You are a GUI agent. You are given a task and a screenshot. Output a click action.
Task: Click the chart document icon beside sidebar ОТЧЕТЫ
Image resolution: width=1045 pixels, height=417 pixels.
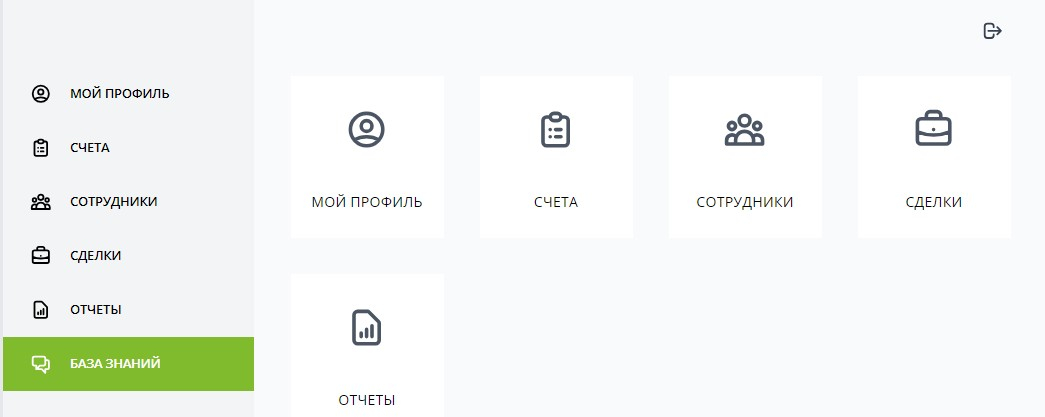41,310
